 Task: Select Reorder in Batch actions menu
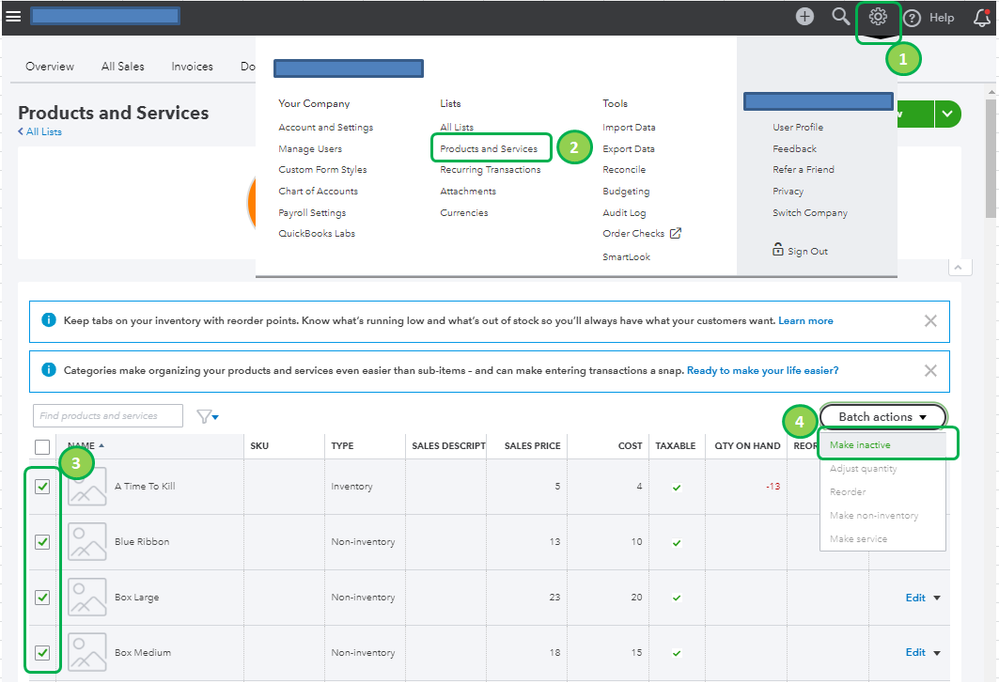[x=847, y=492]
